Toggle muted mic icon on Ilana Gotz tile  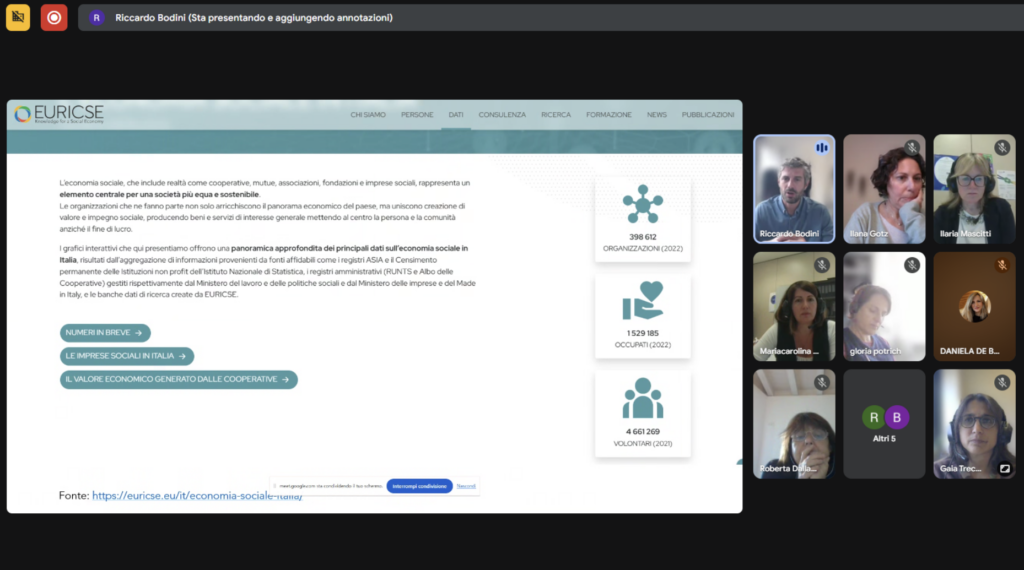(911, 148)
